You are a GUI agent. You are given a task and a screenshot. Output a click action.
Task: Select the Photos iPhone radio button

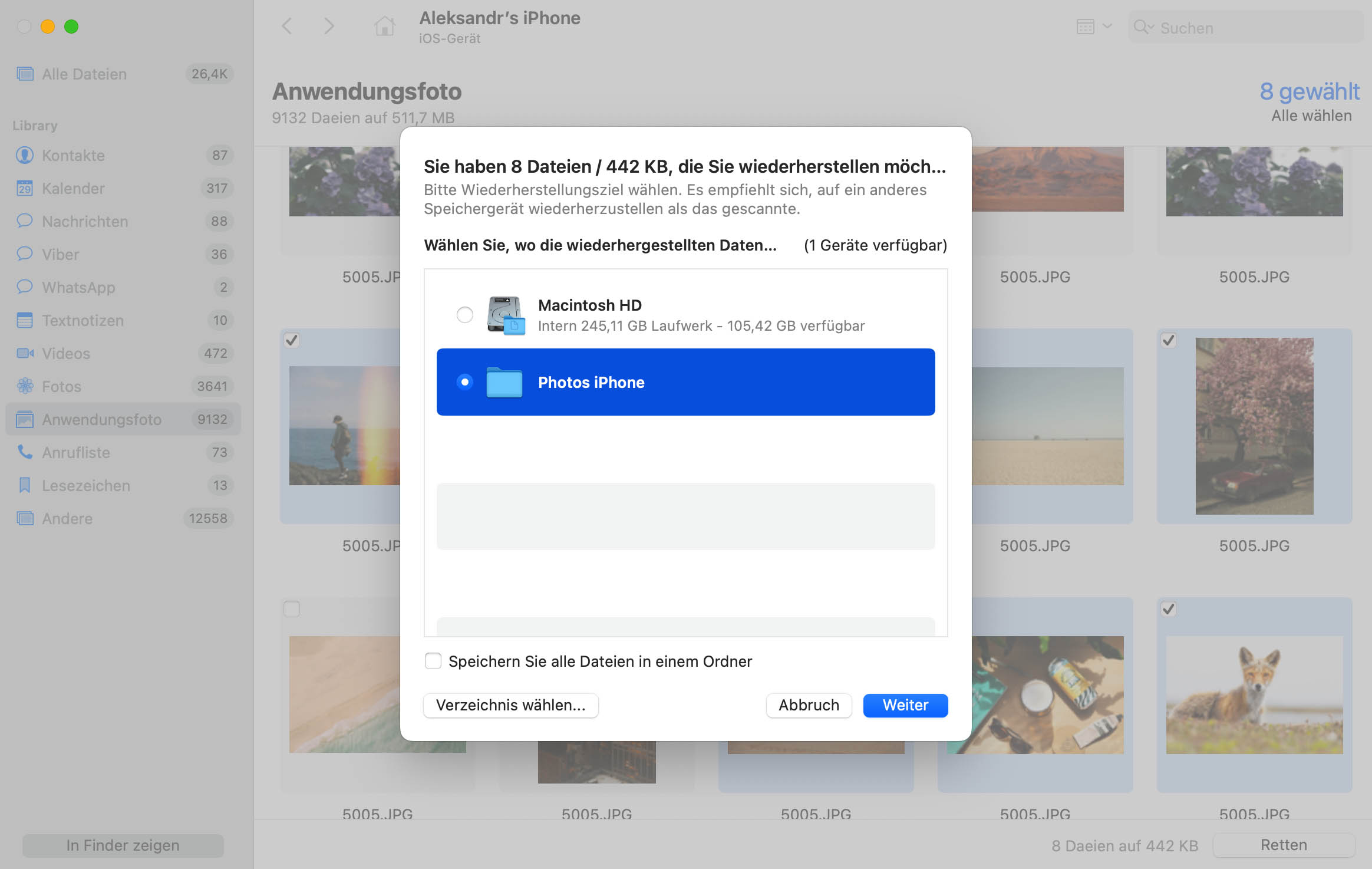click(465, 382)
